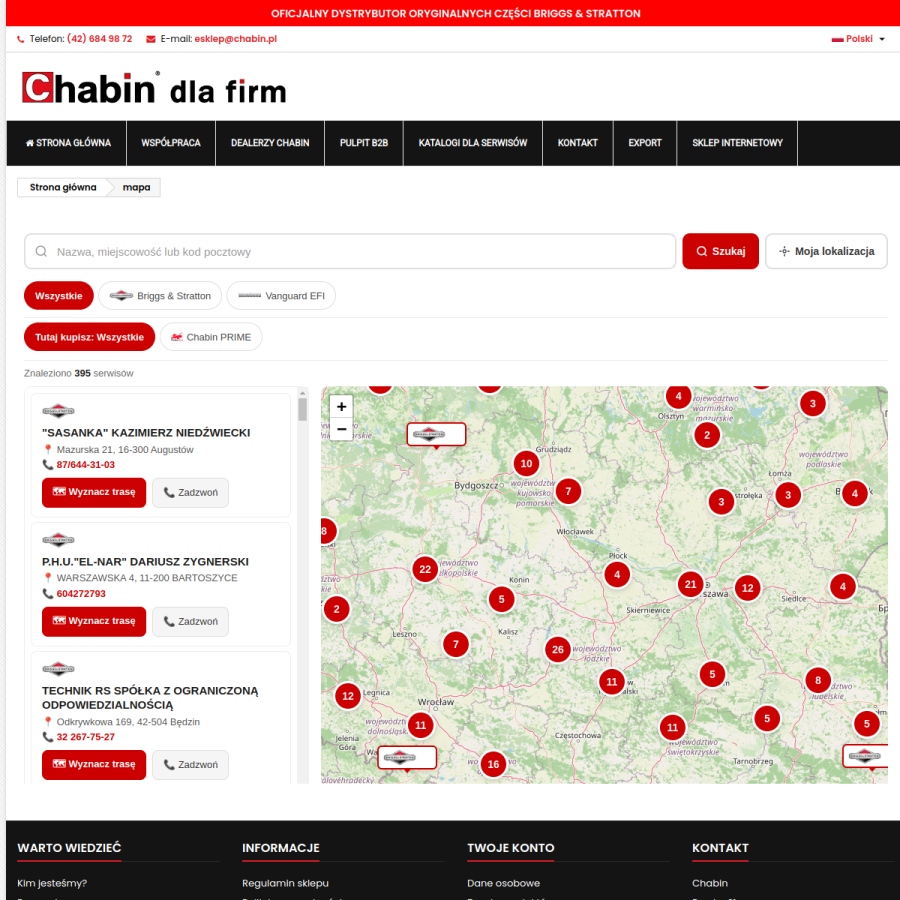Click Briggs logo on SASANKA card
Image resolution: width=900 pixels, height=900 pixels.
pyautogui.click(x=59, y=411)
